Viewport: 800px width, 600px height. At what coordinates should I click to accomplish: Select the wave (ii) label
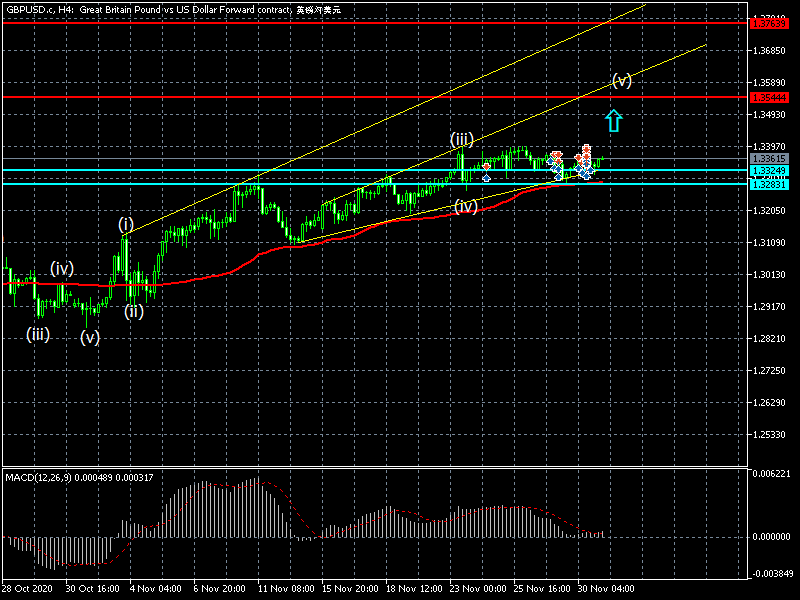[133, 311]
